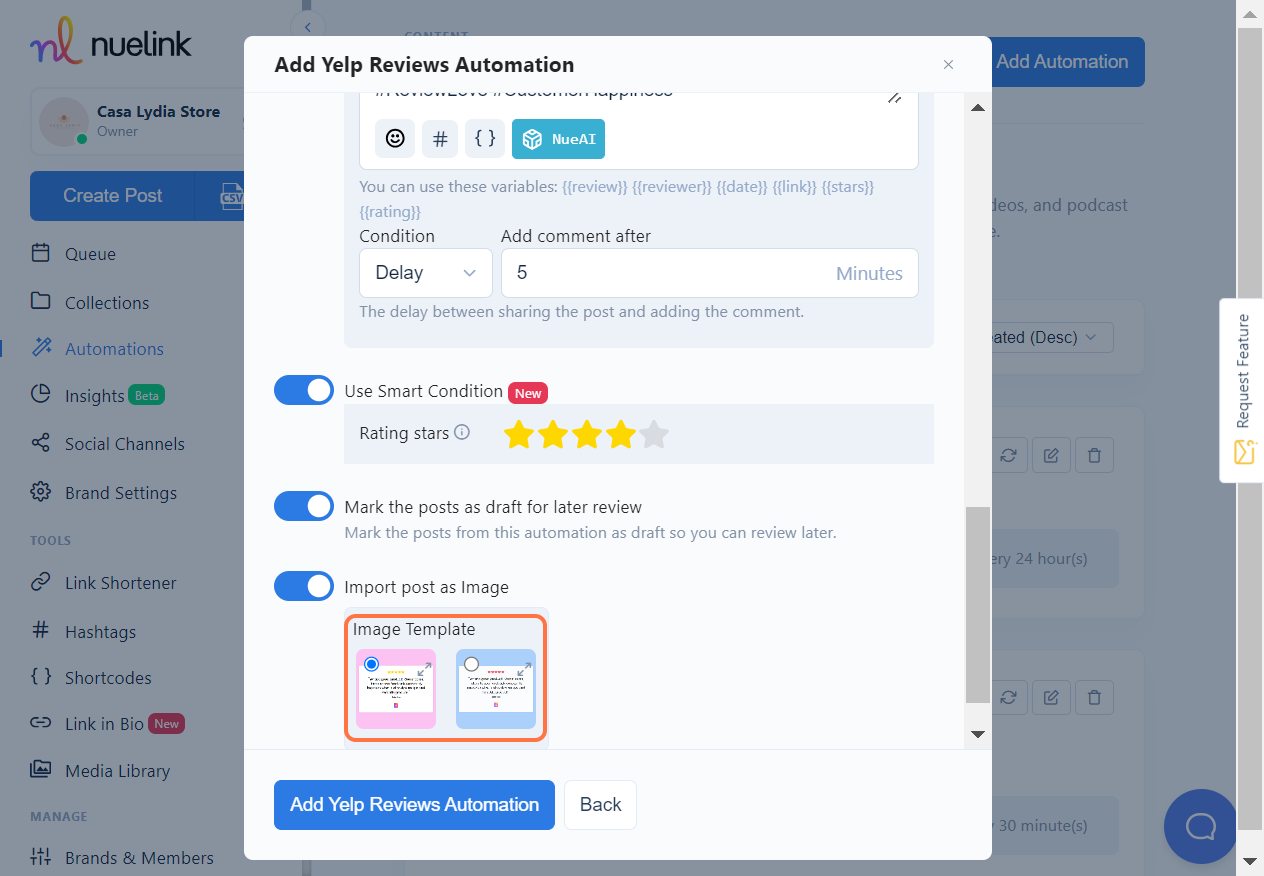Set rating to the second star
The height and width of the screenshot is (876, 1264).
[552, 434]
